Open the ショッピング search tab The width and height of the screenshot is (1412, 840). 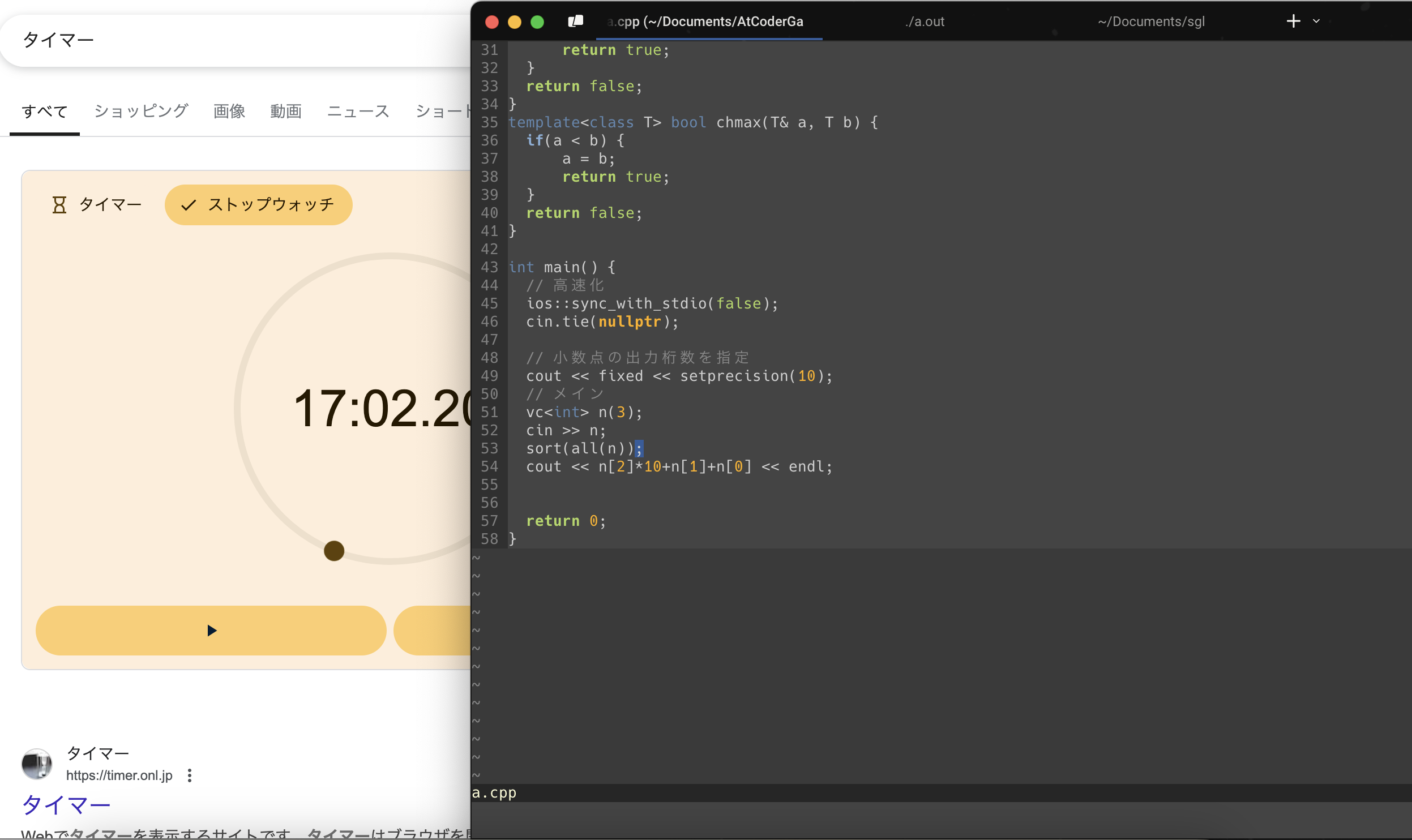(141, 111)
